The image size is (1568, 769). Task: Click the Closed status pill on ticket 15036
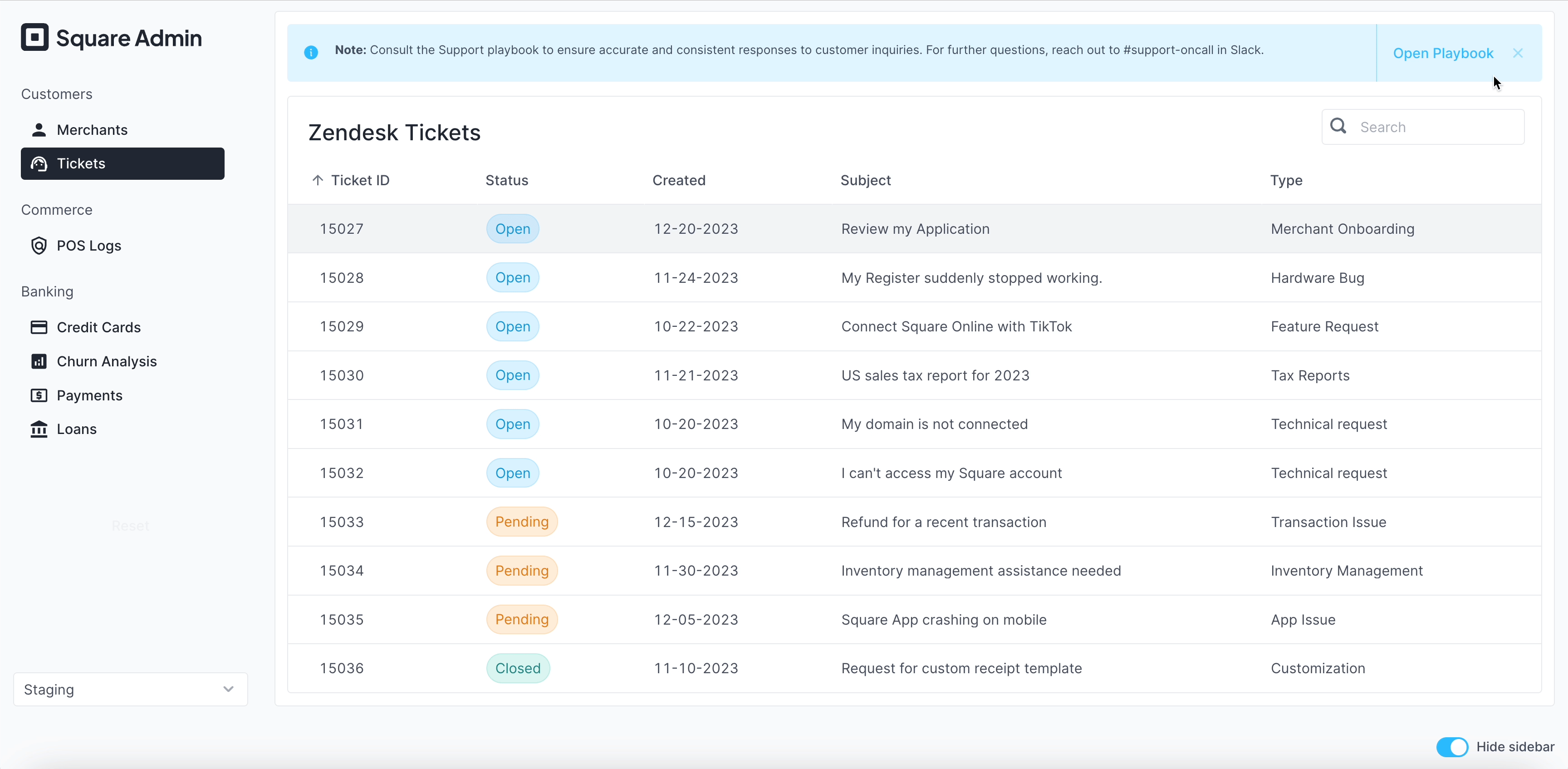pyautogui.click(x=518, y=668)
